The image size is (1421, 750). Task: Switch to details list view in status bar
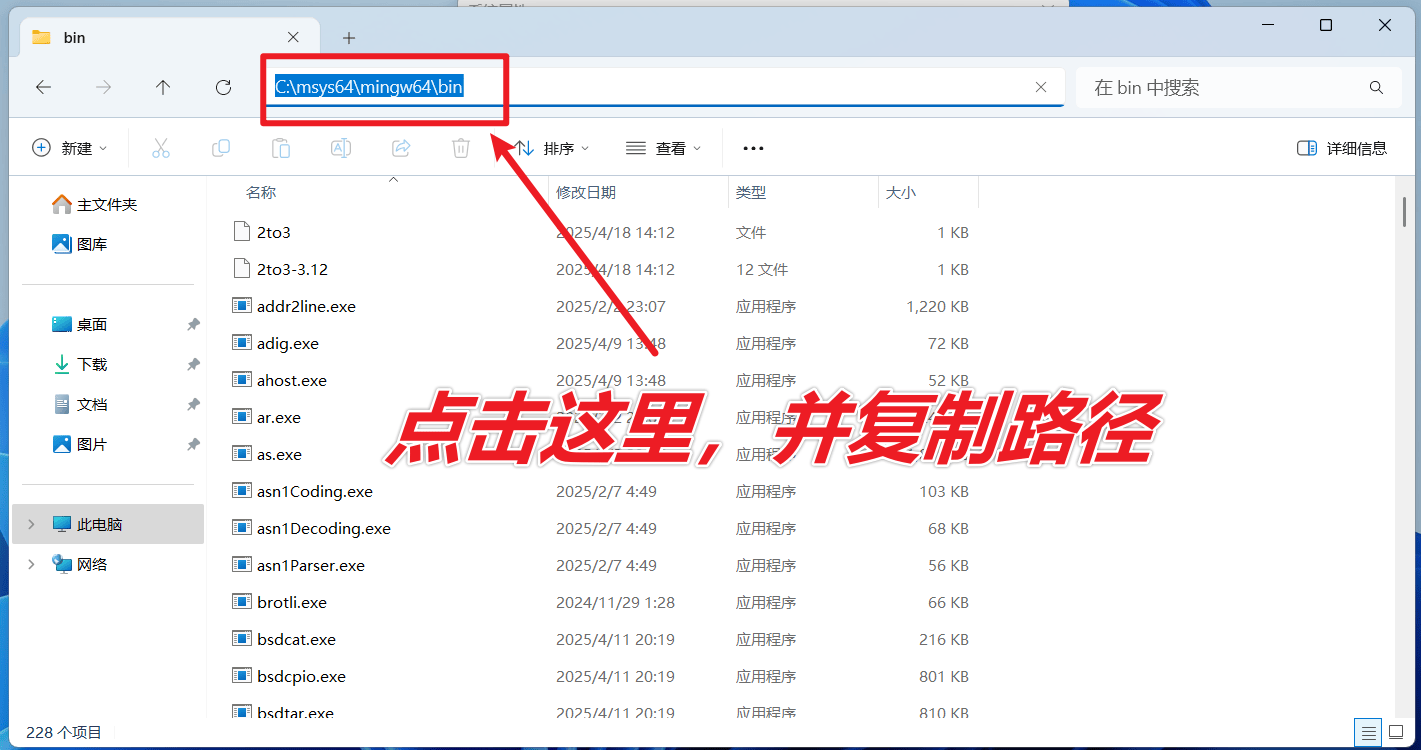pos(1368,731)
